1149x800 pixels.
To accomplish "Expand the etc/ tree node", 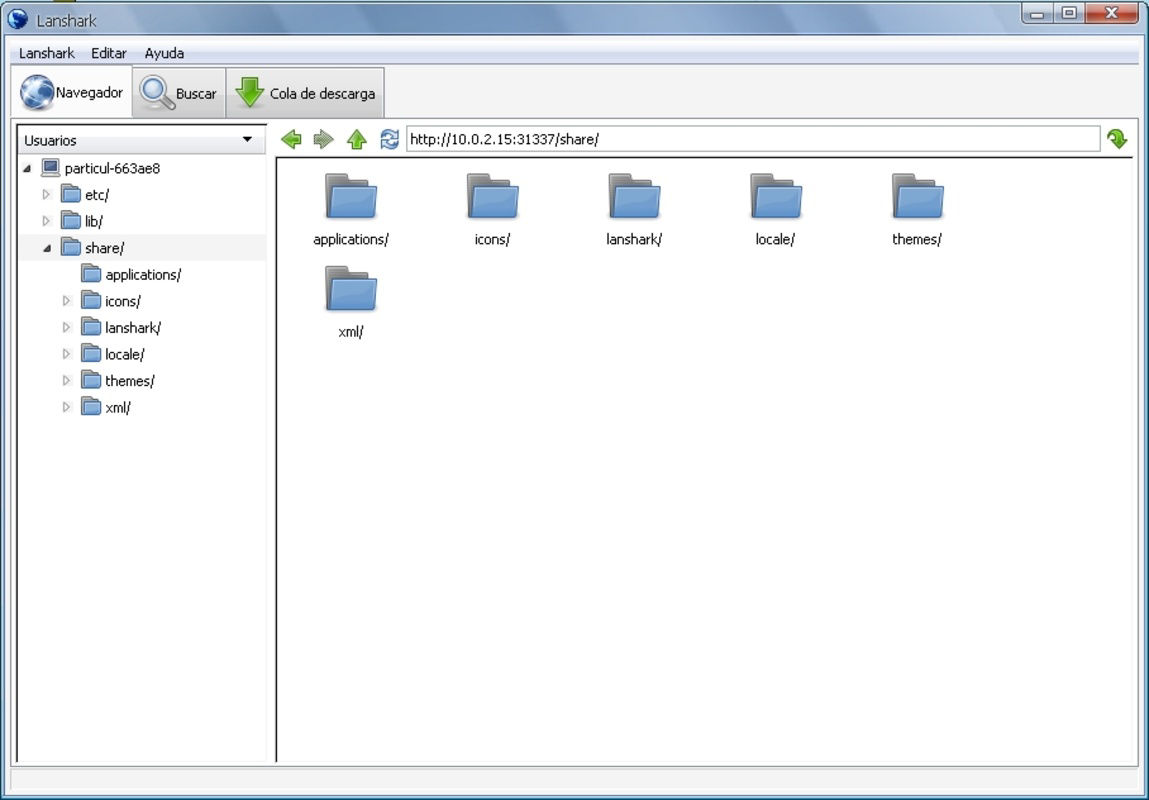I will [46, 195].
